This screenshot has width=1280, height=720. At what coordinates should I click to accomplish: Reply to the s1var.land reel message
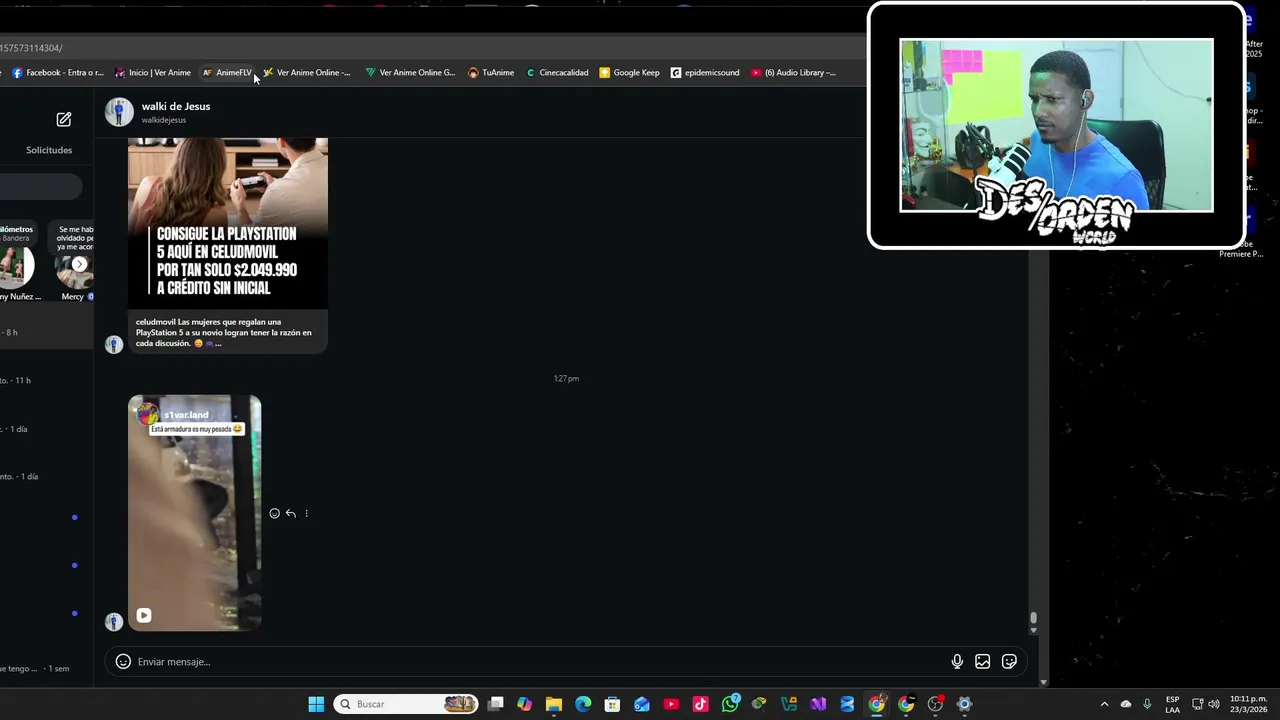291,513
